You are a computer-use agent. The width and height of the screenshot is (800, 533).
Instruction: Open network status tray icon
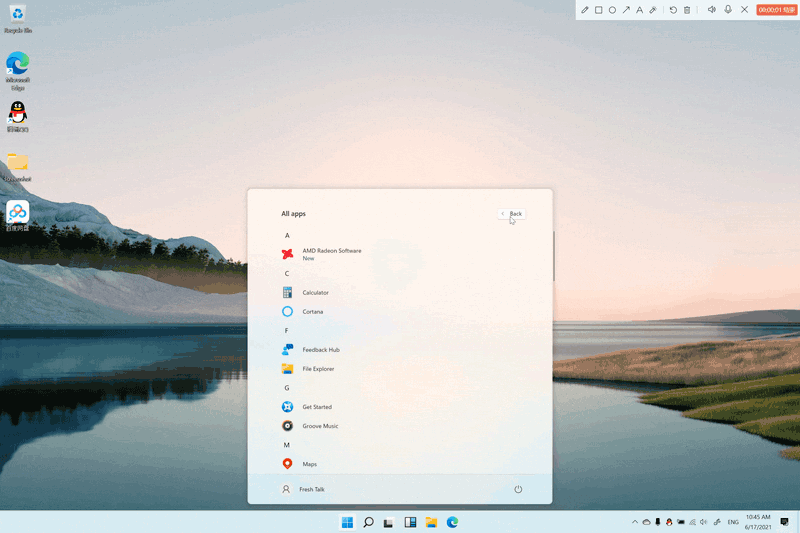click(x=692, y=522)
